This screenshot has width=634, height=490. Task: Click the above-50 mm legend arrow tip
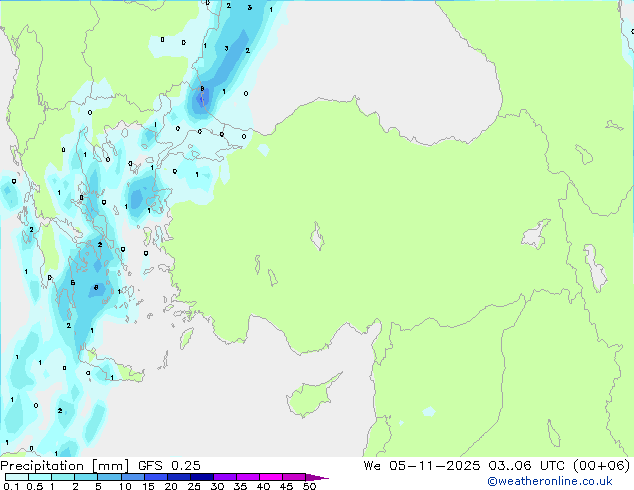coord(317,477)
